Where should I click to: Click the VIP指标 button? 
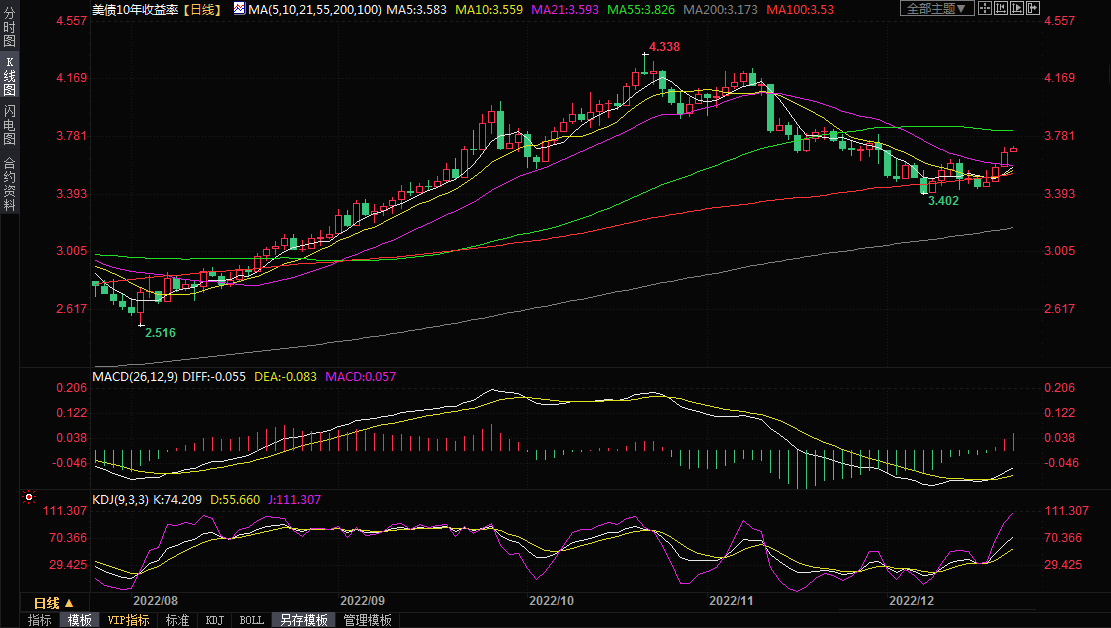point(128,620)
